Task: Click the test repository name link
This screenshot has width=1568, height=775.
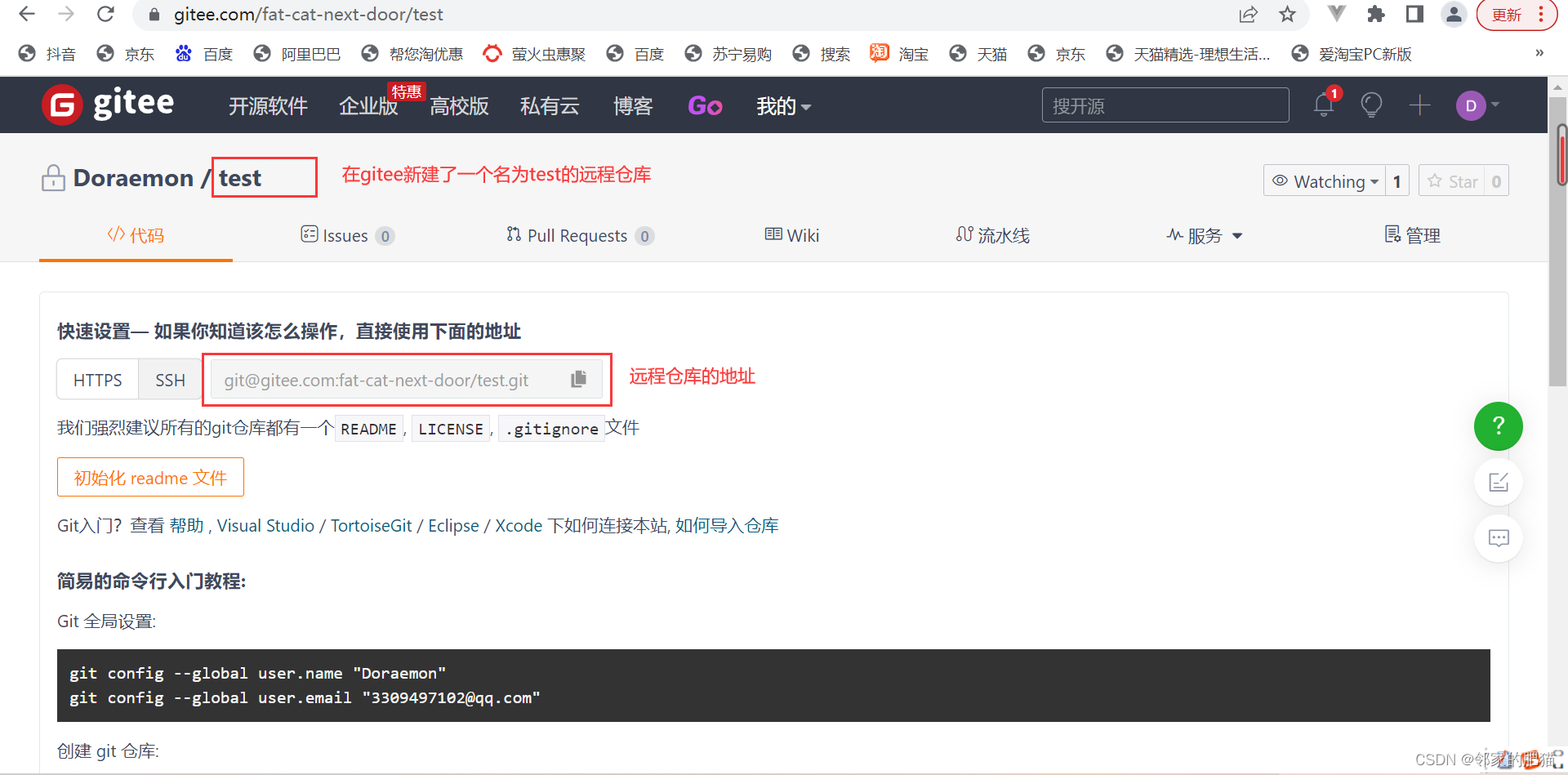Action: click(240, 178)
